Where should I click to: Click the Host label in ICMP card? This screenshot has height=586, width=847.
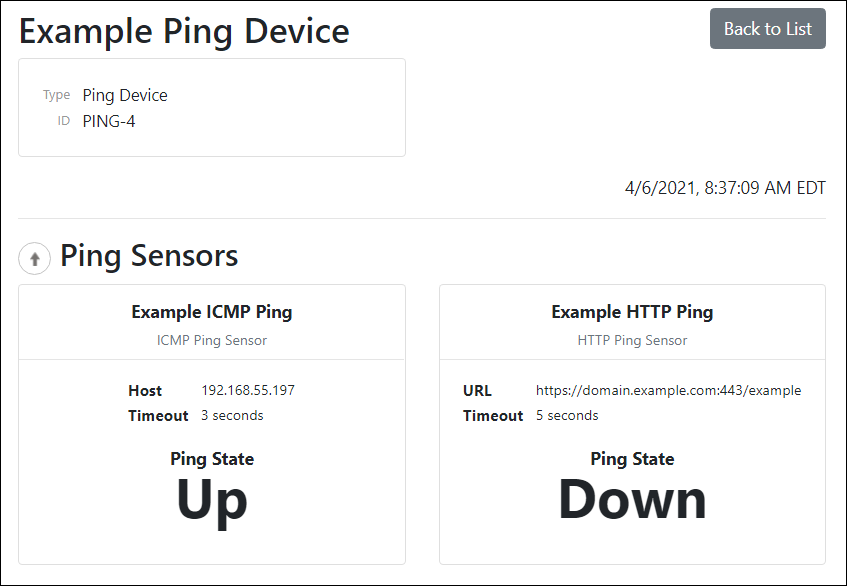pyautogui.click(x=145, y=391)
